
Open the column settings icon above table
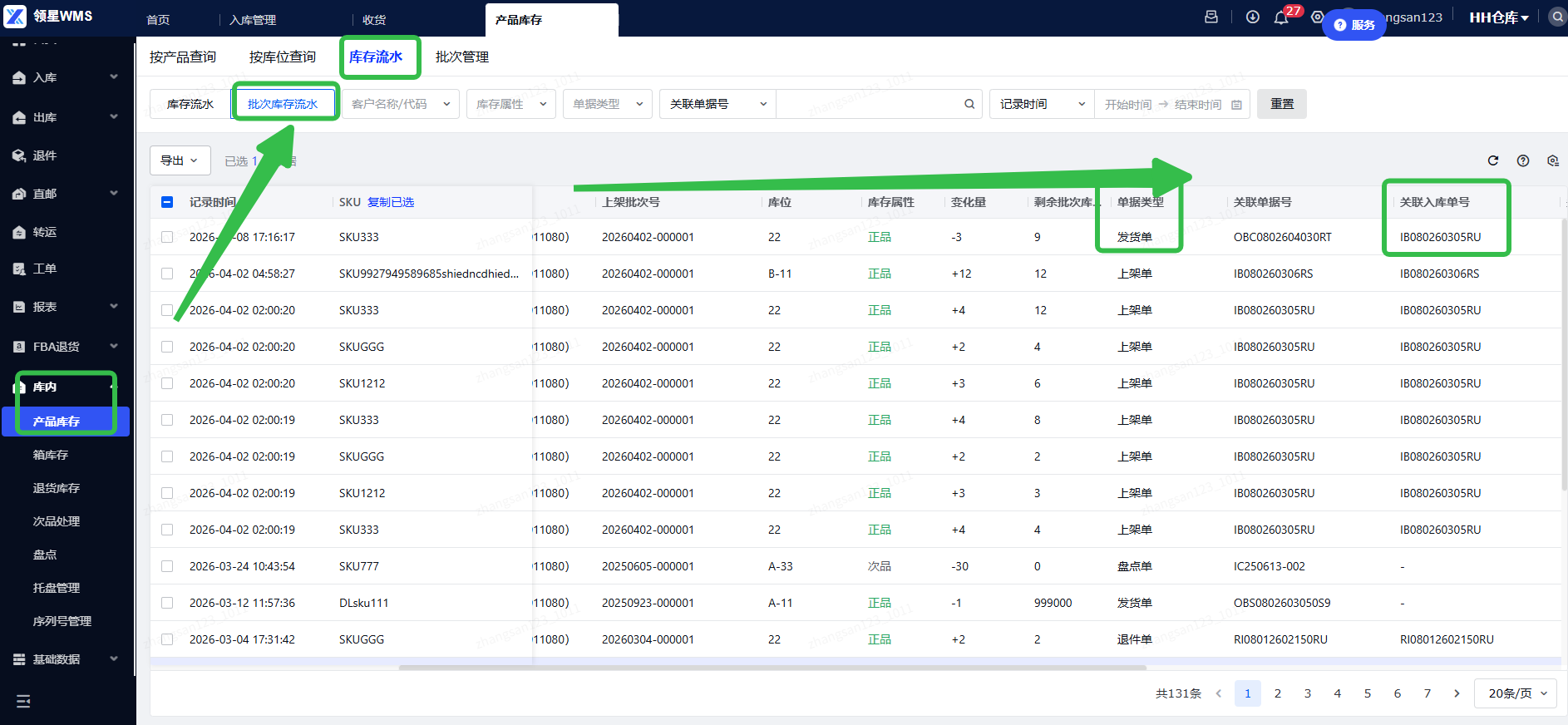[x=1553, y=160]
